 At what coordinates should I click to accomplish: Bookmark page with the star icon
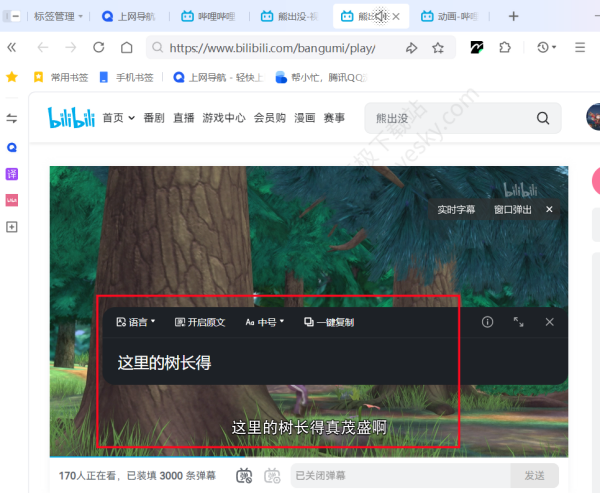438,47
